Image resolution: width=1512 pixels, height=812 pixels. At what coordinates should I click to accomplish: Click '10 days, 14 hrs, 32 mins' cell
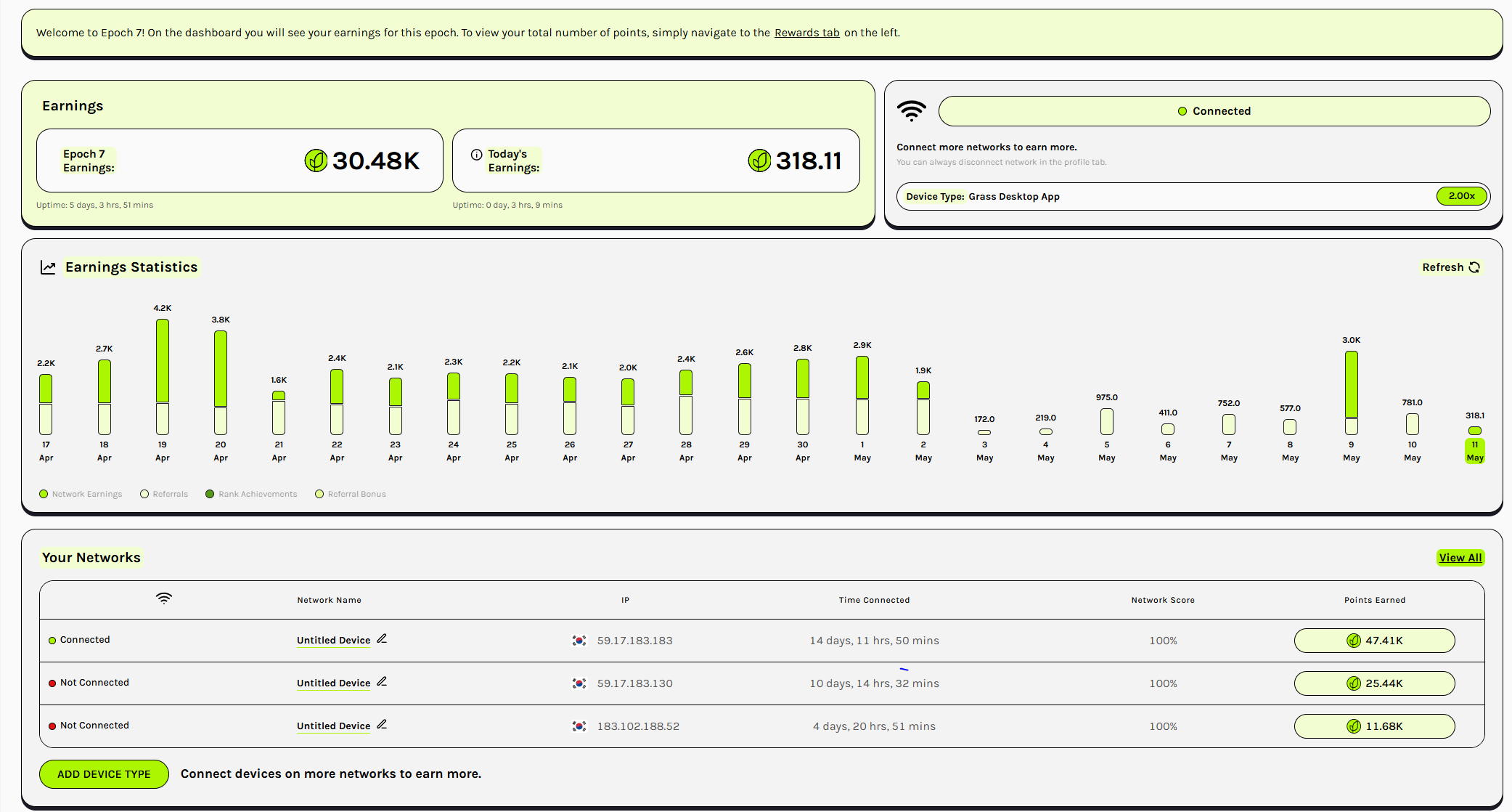874,683
